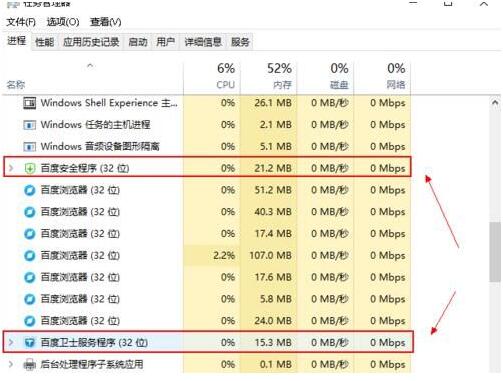
Task: Select the 后台处理程序子系统应用 name
Action: tap(92, 364)
